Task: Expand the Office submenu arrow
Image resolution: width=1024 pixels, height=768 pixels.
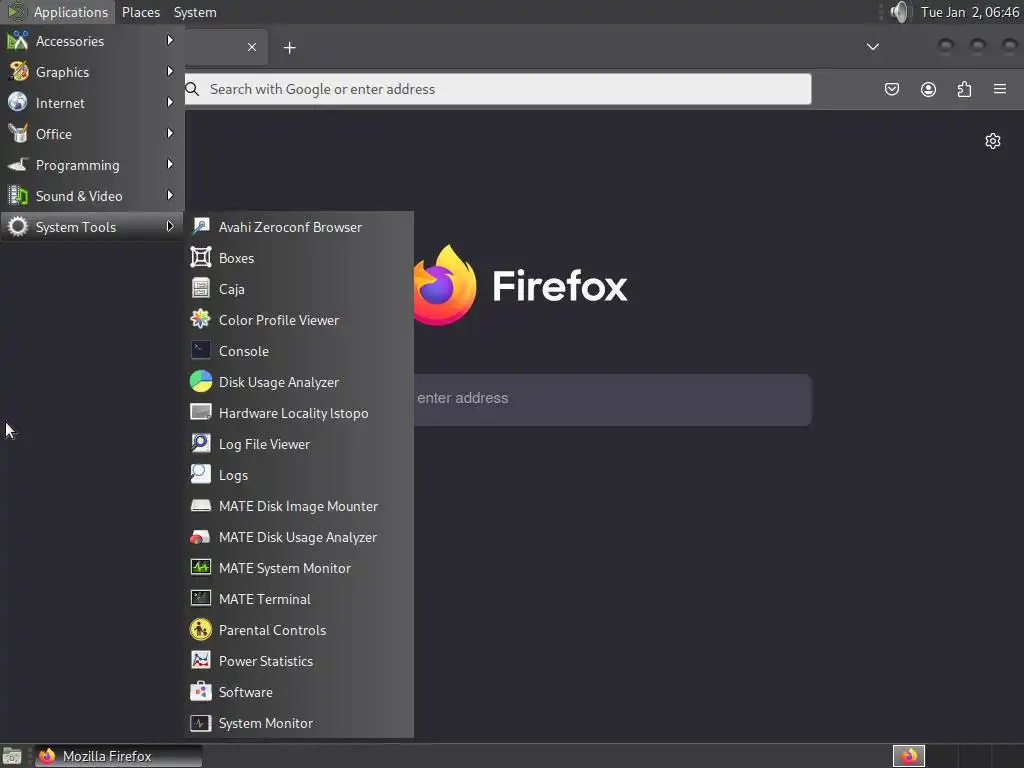Action: [x=170, y=133]
